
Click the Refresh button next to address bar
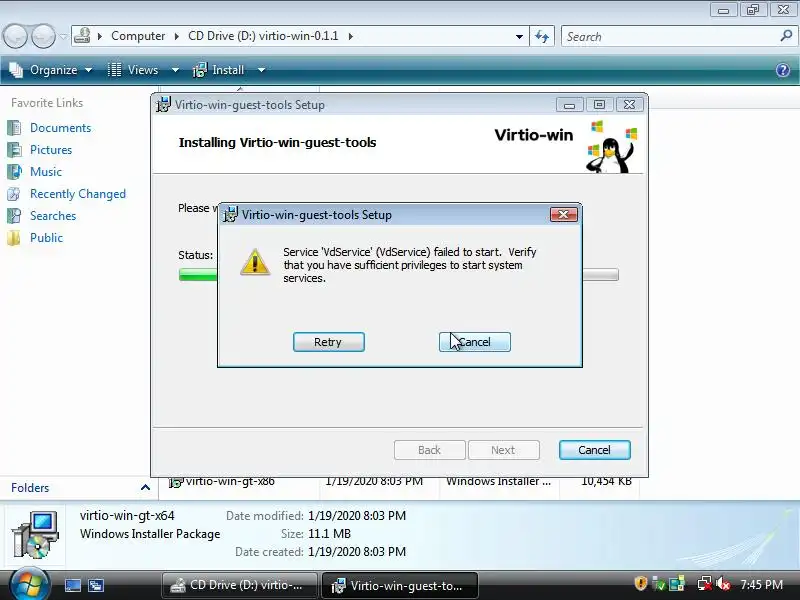(542, 36)
